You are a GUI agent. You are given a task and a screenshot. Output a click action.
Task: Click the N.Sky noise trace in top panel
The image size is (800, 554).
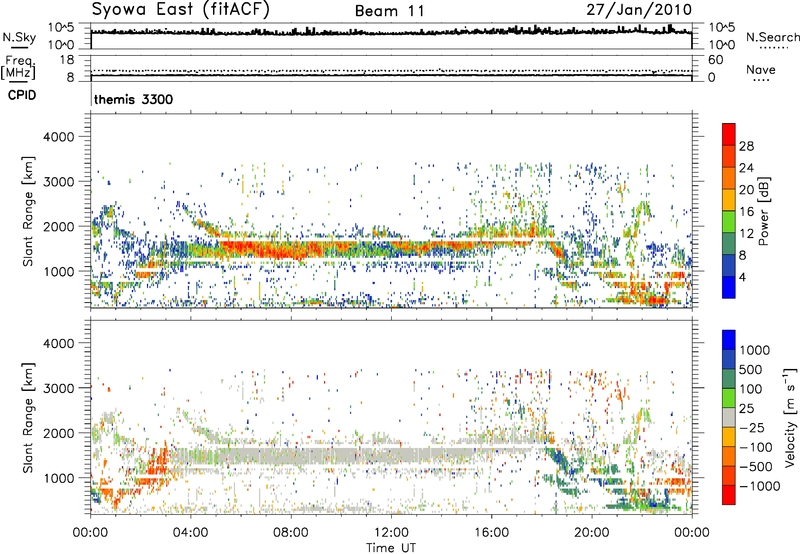[x=391, y=32]
